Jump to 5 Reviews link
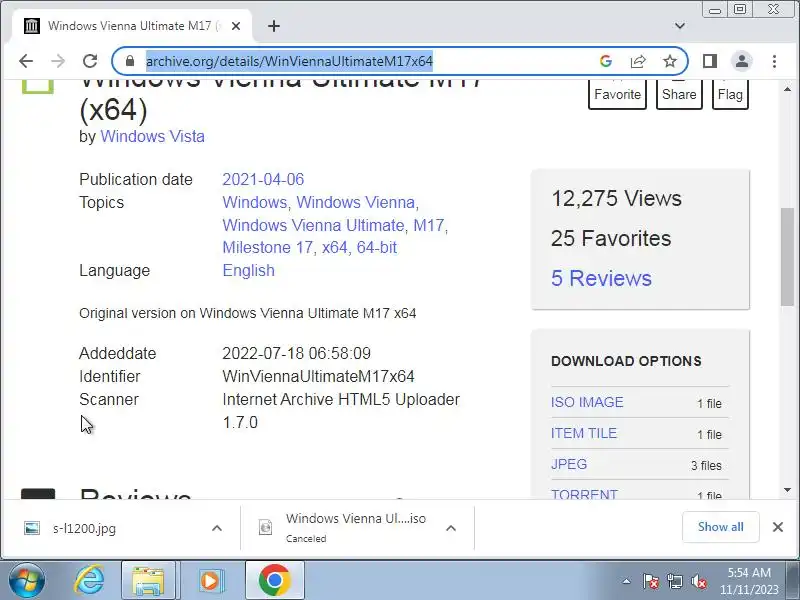 [x=601, y=278]
